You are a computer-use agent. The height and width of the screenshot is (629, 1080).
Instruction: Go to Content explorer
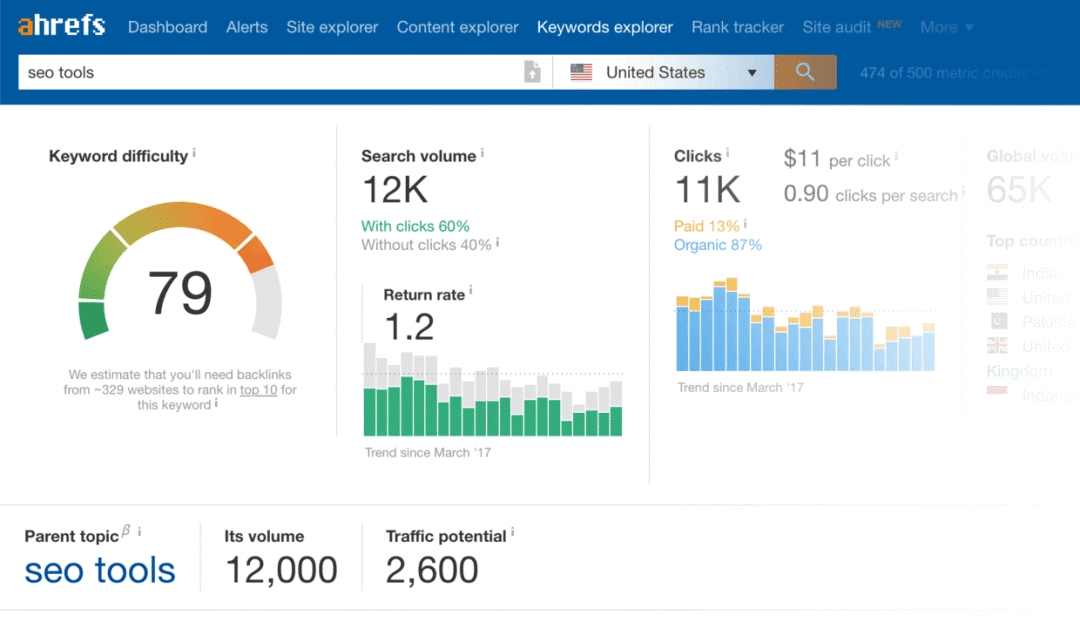tap(457, 27)
